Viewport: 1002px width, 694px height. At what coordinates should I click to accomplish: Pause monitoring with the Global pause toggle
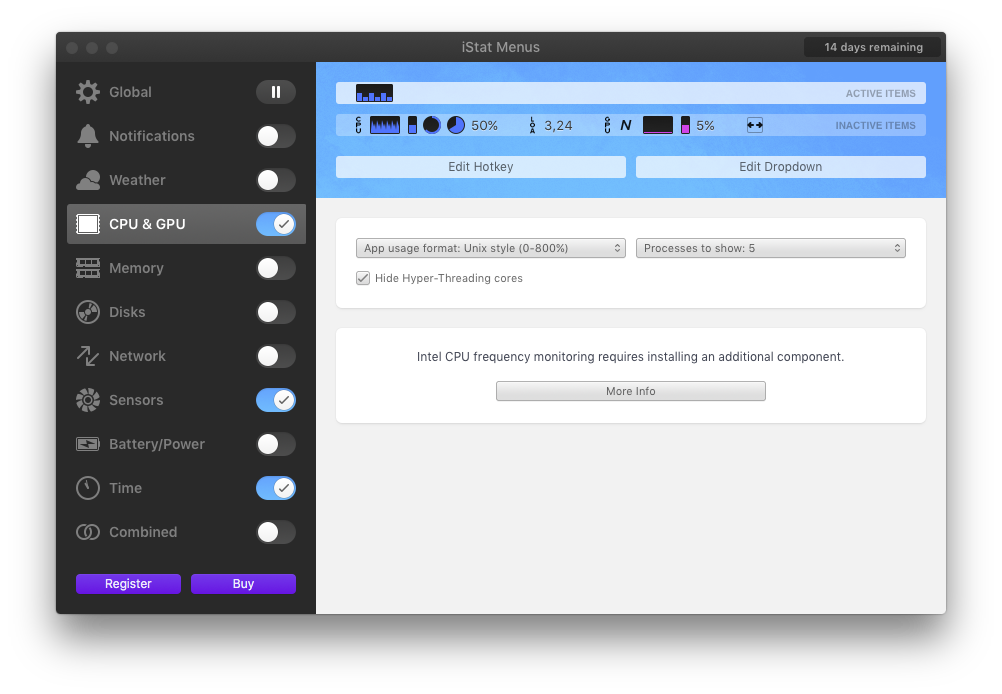pos(276,92)
